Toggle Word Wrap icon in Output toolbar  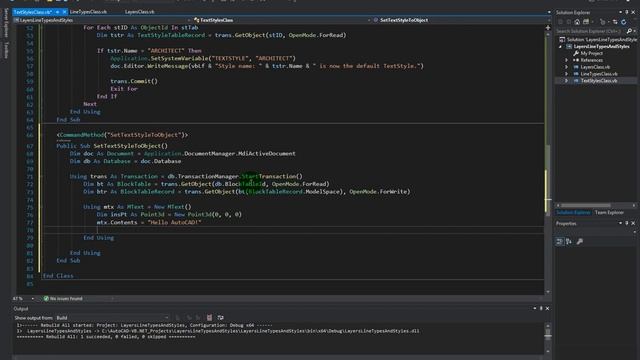pos(220,318)
